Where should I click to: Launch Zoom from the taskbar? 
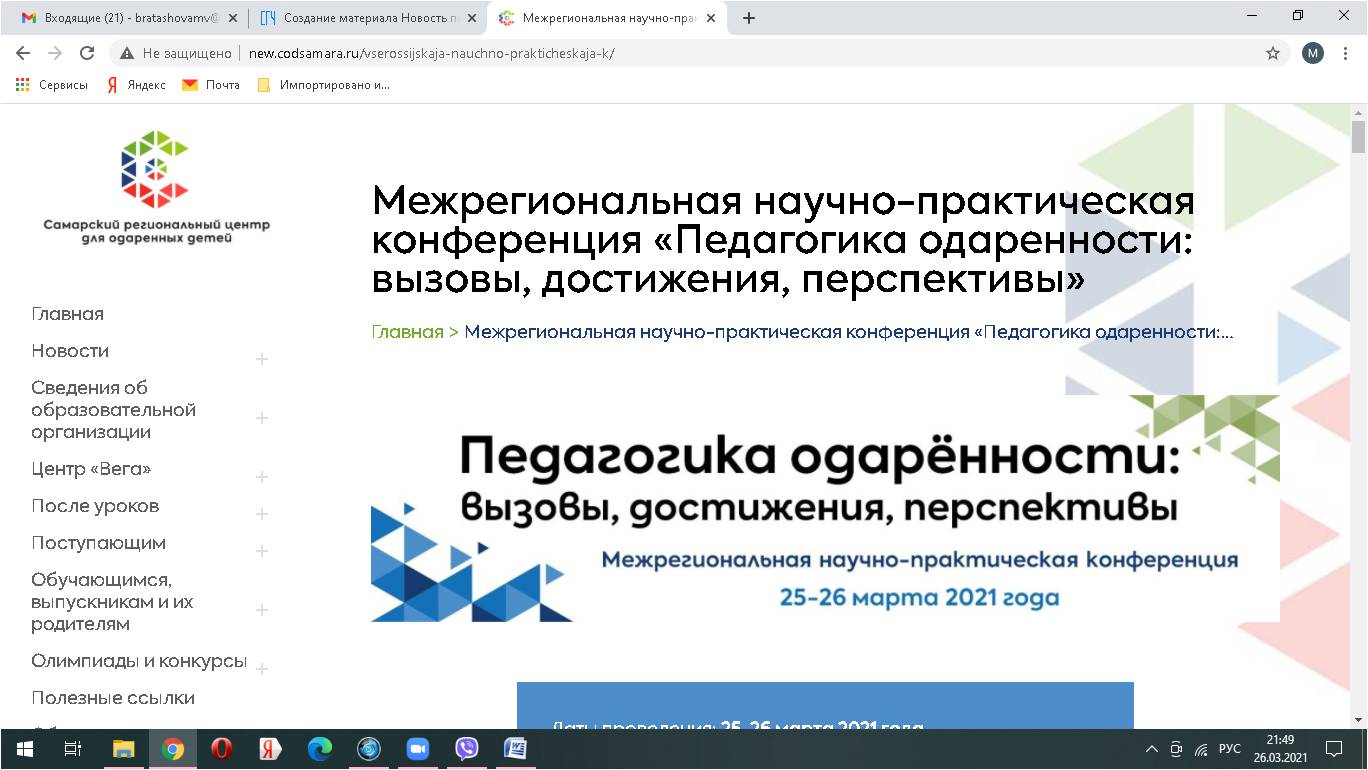[417, 749]
